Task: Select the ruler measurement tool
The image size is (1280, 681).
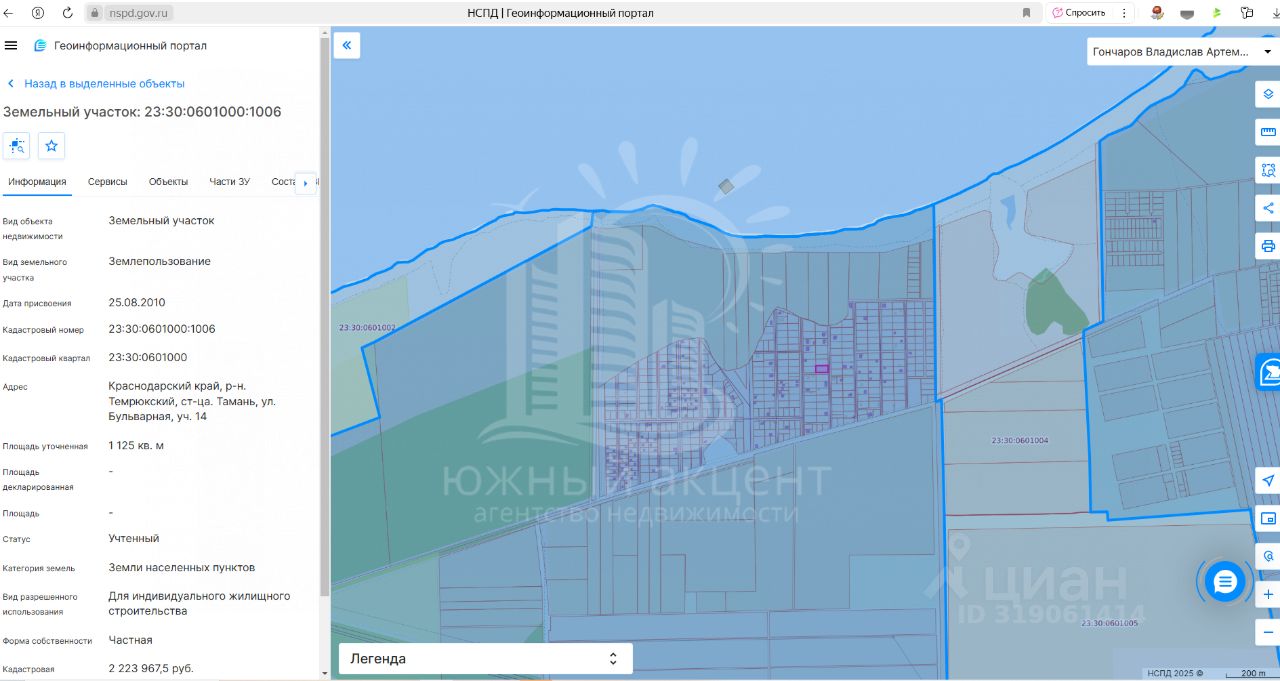Action: [1268, 132]
